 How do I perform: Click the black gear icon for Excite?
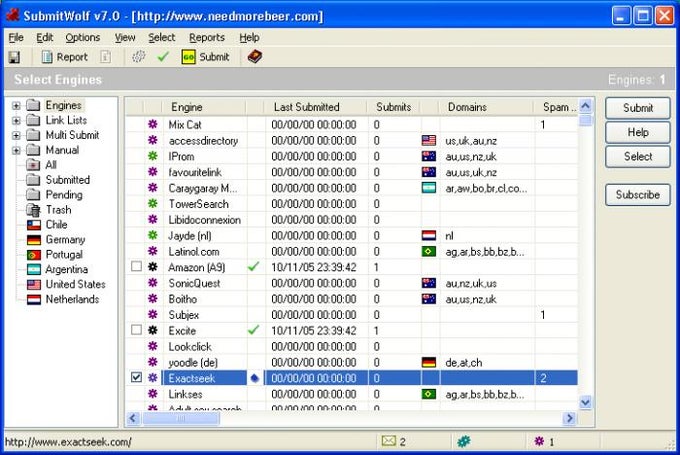pyautogui.click(x=153, y=331)
